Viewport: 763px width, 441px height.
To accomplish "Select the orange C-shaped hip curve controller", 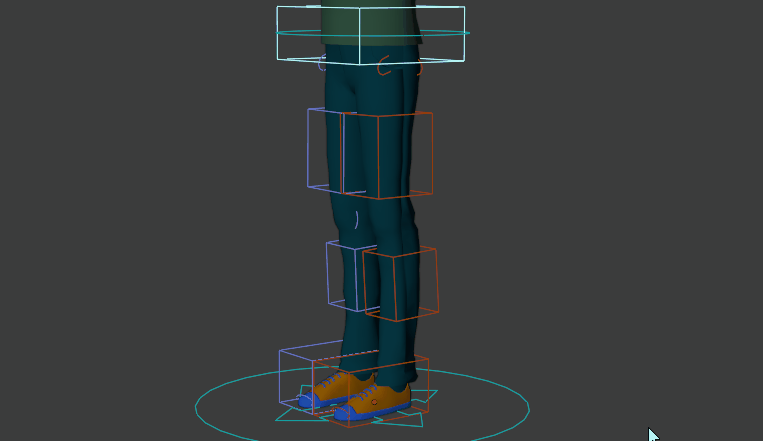I will tap(384, 66).
